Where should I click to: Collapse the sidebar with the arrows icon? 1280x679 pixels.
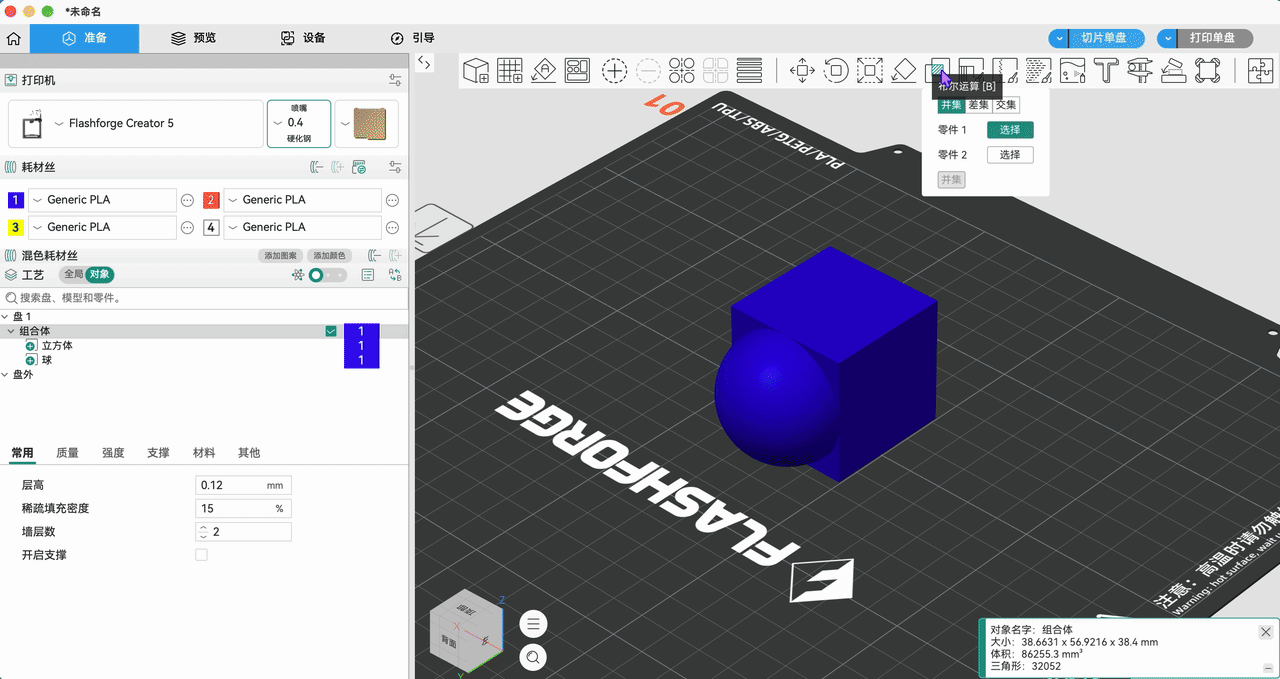pos(424,63)
